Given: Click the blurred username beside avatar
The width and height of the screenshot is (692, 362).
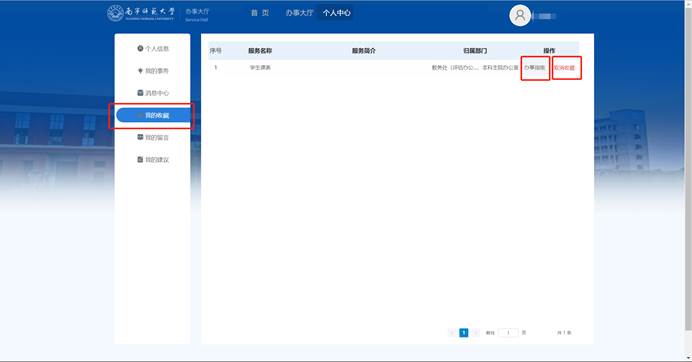Looking at the screenshot, I should point(545,16).
